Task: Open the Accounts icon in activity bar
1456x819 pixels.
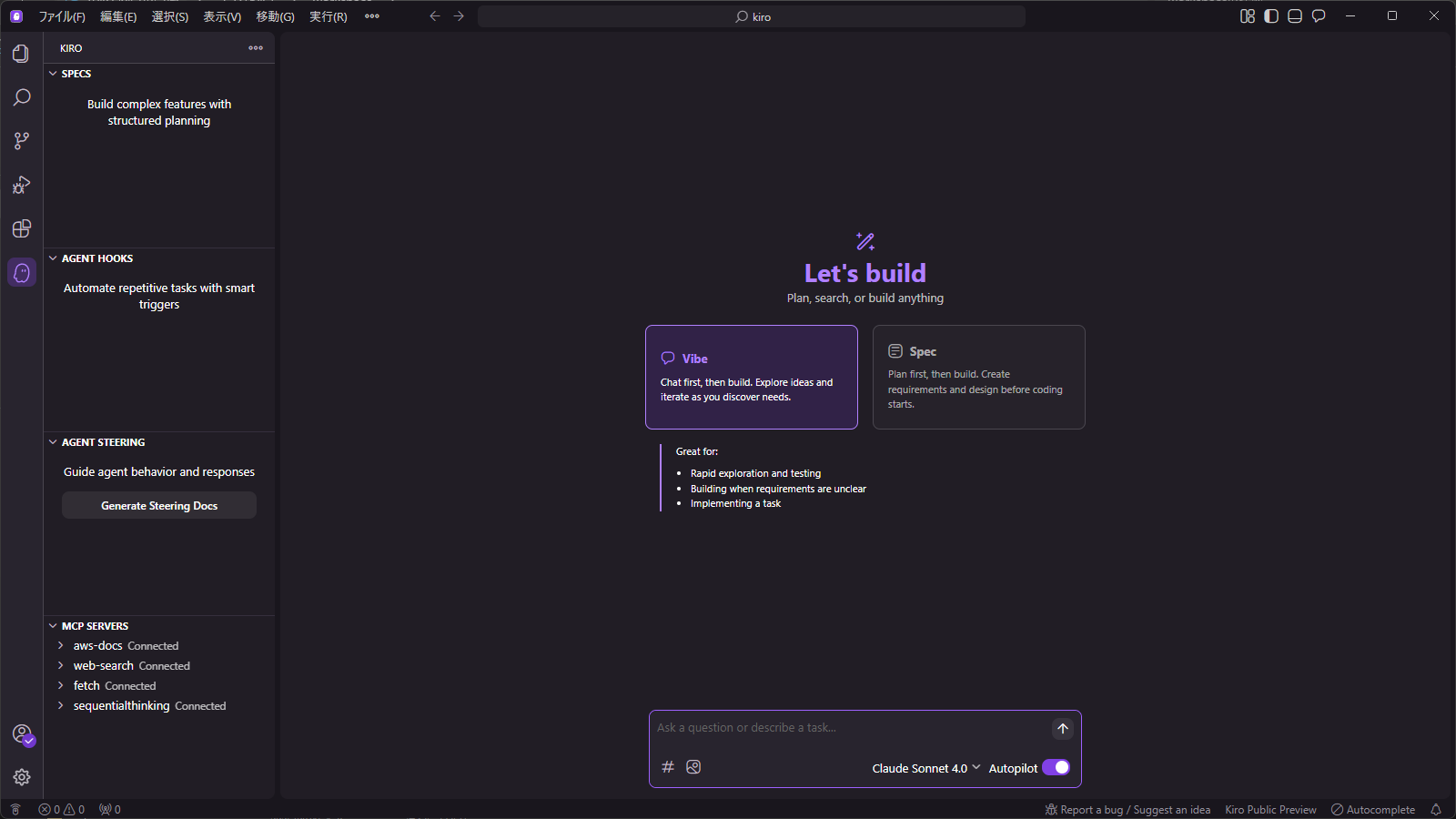Action: [x=22, y=734]
